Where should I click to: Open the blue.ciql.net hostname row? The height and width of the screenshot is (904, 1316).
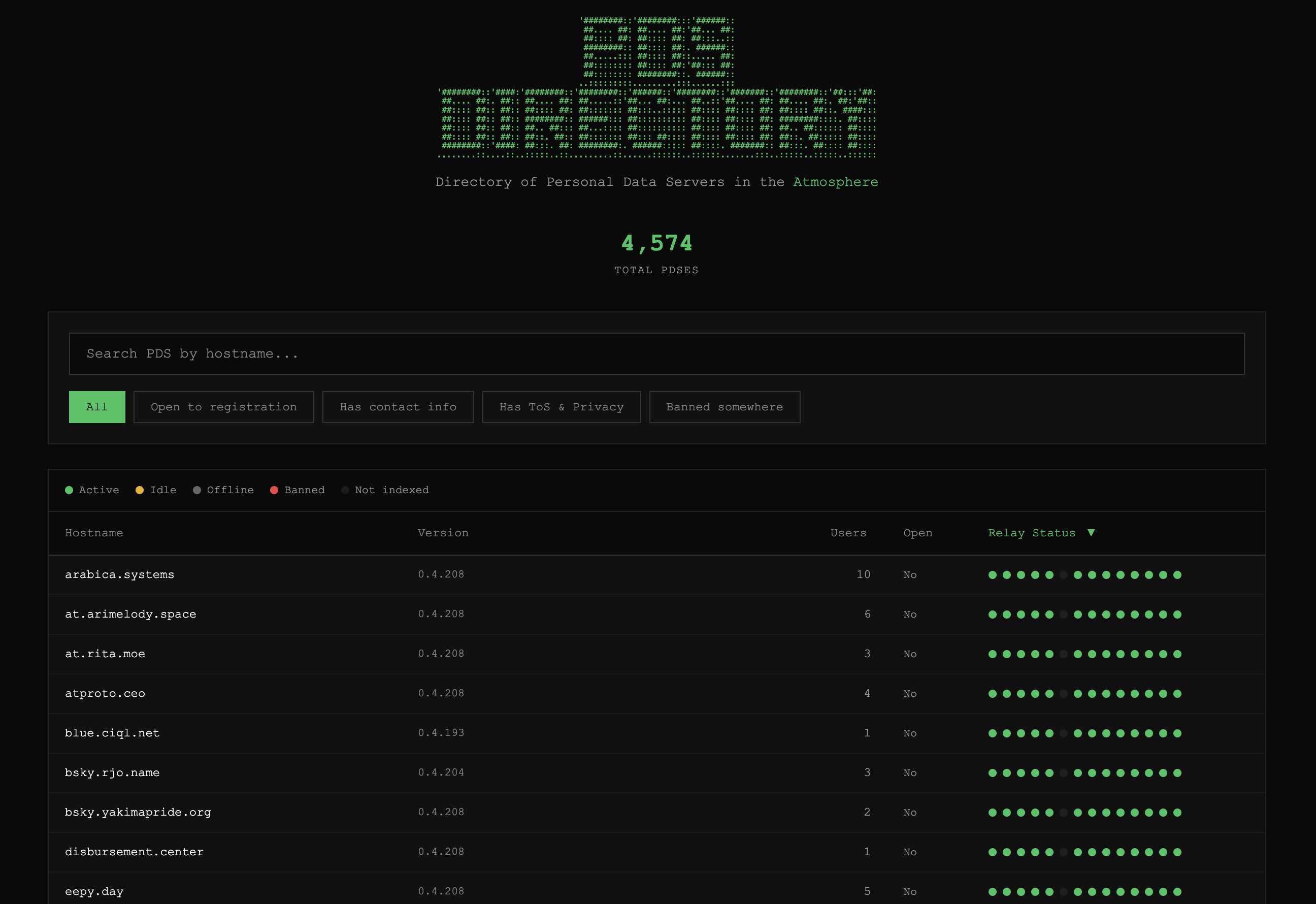[x=112, y=733]
